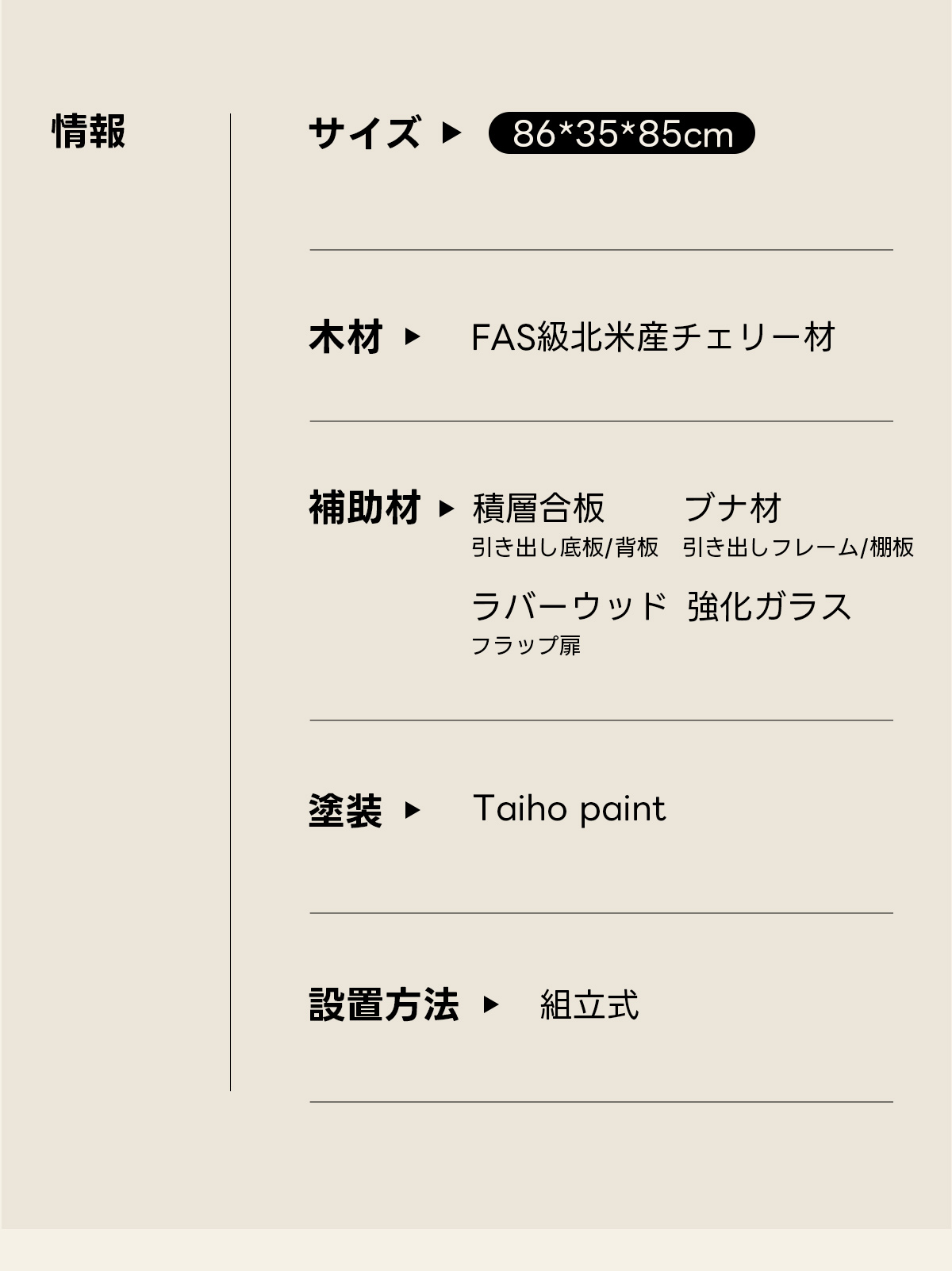Click FAS級北米産チェリー材 text
This screenshot has width=952, height=1271.
point(653,337)
